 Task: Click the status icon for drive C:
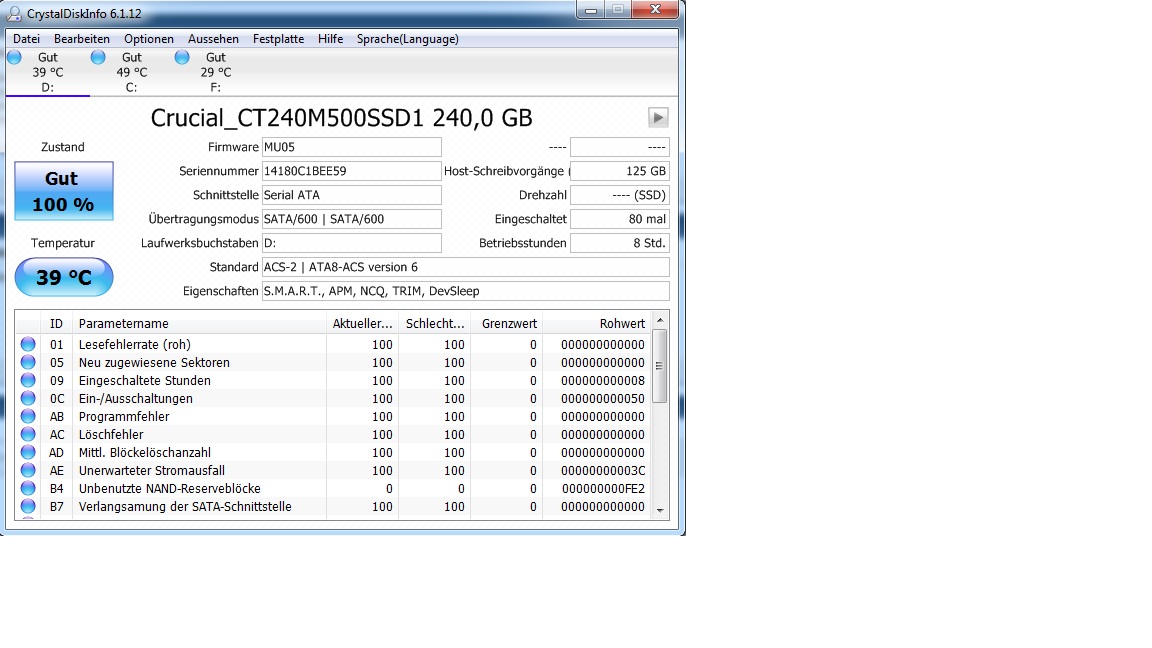point(98,57)
